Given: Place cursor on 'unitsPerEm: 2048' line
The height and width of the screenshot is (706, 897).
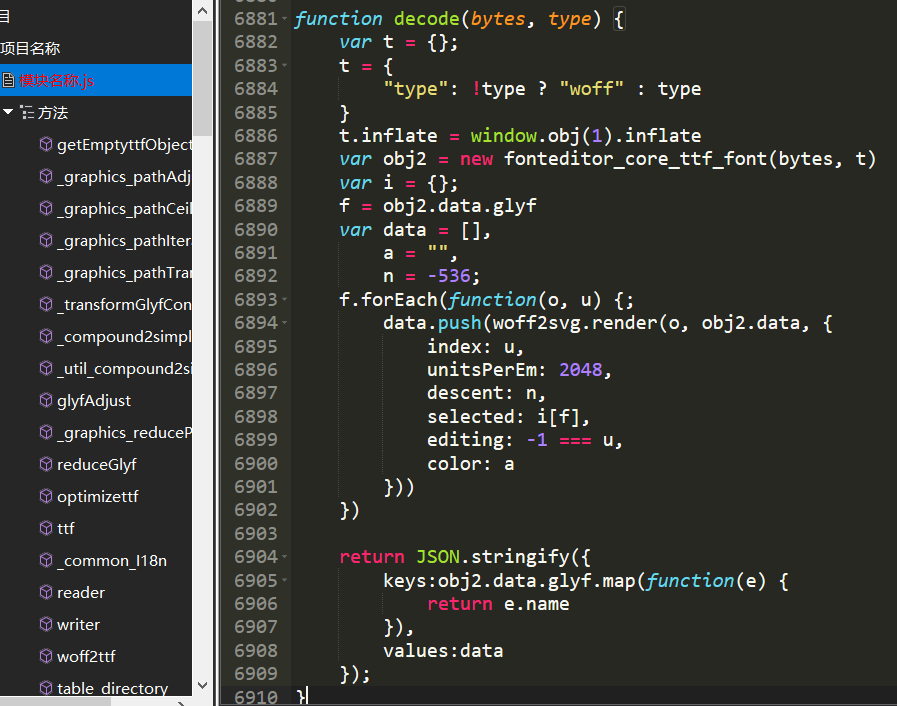Looking at the screenshot, I should pos(519,370).
